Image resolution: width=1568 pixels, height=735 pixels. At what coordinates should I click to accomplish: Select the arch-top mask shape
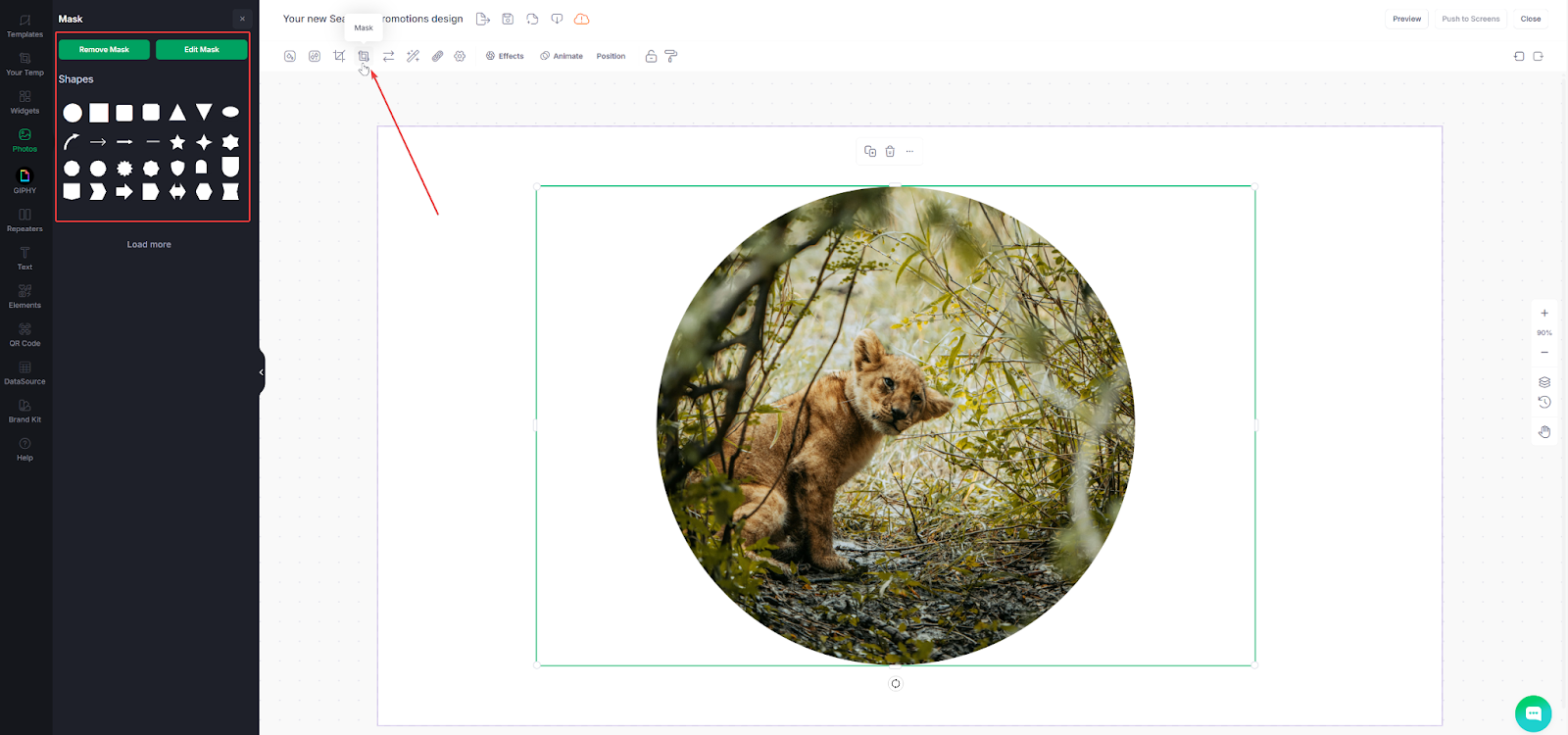coord(201,168)
